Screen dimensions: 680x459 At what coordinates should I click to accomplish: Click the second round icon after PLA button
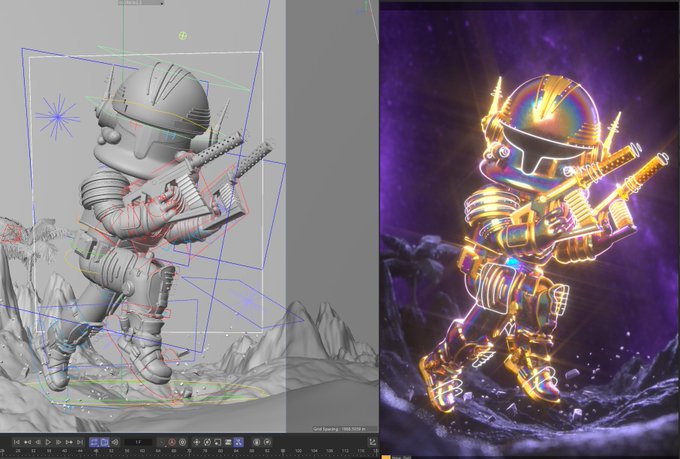tap(268, 442)
